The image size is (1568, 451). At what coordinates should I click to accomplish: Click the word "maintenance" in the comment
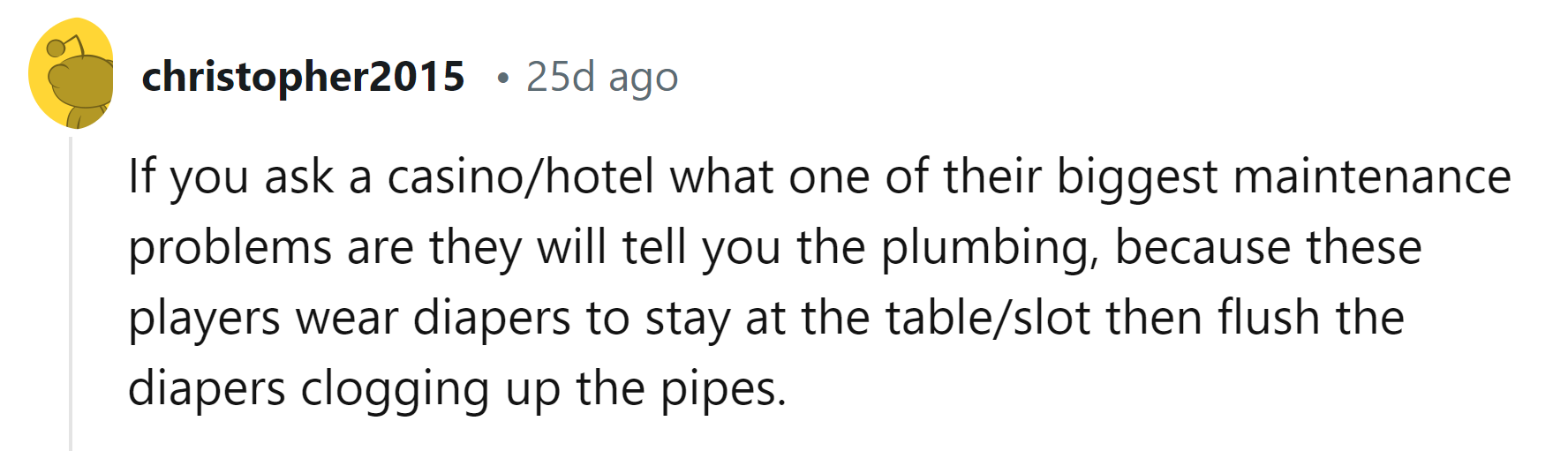pyautogui.click(x=1371, y=177)
